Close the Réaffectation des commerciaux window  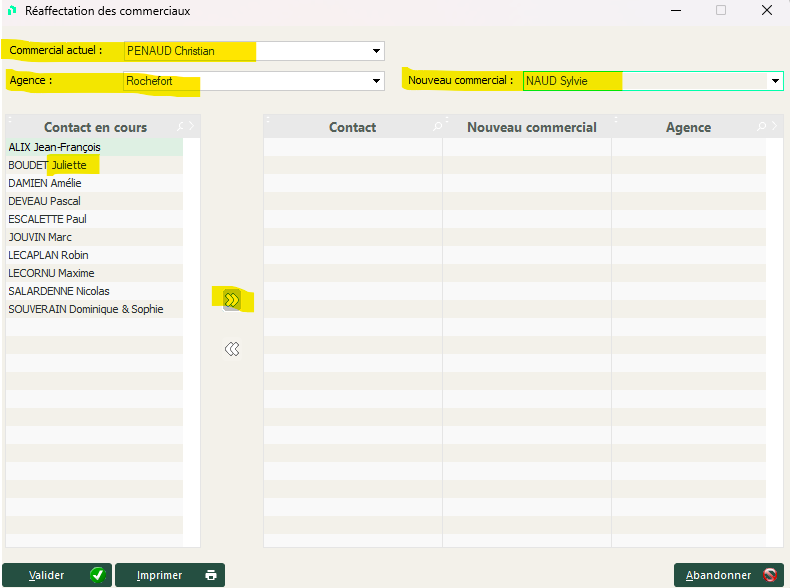point(767,10)
